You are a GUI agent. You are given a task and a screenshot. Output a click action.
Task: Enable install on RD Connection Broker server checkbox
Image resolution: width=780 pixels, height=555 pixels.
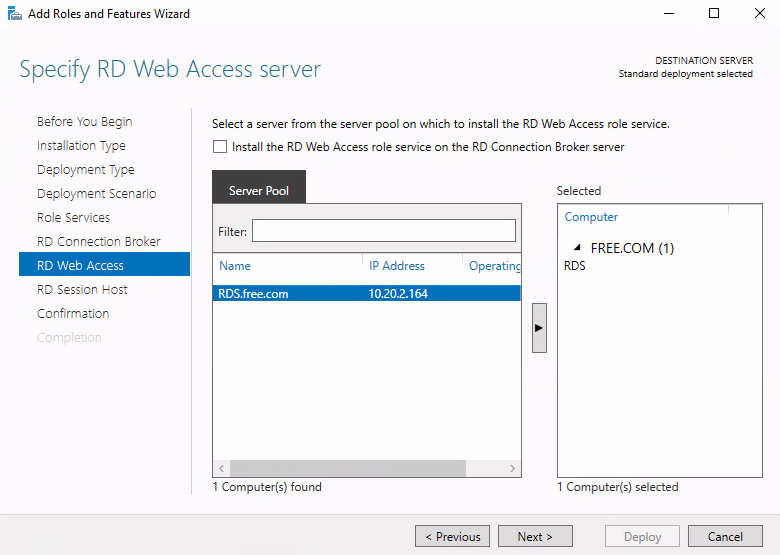(220, 147)
